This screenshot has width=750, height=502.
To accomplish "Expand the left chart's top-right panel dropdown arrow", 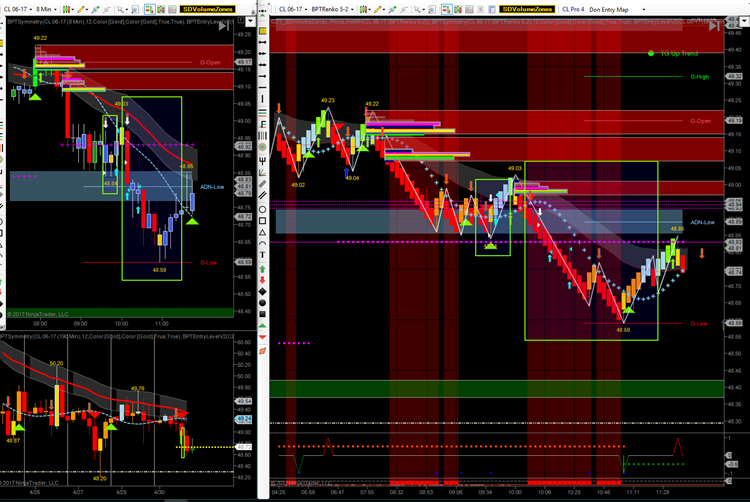I will 250,21.
